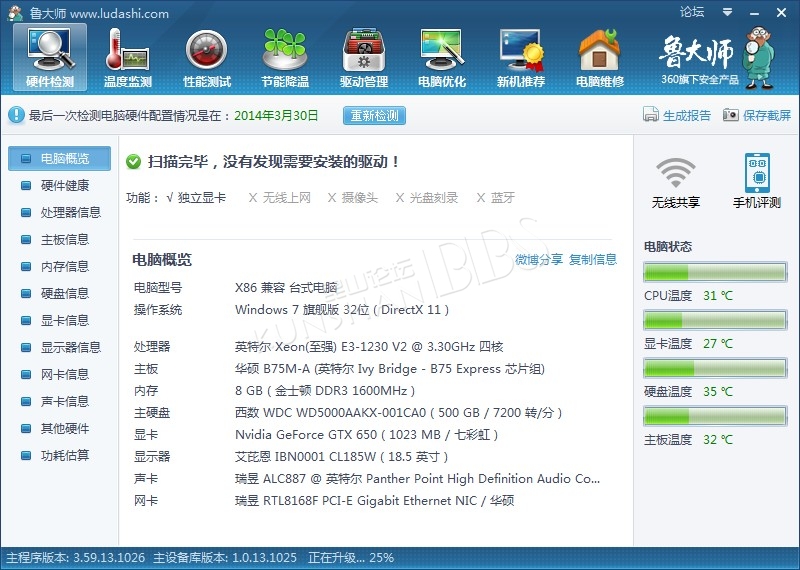This screenshot has height=570, width=800.
Task: Click 主程序版本 3.59.13.1026 in status bar
Action: point(76,557)
